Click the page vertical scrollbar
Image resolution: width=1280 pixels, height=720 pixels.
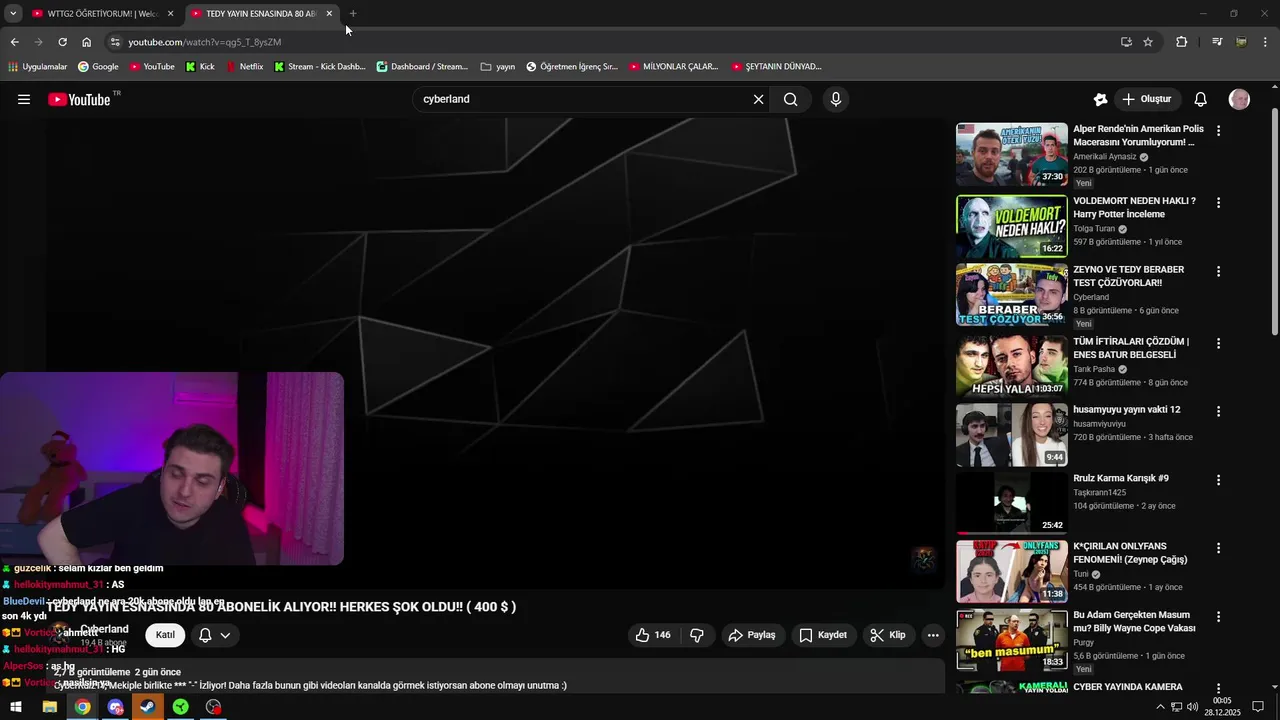(1274, 220)
